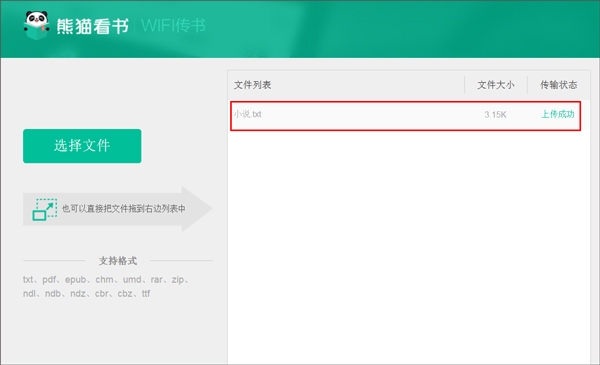Image resolution: width=600 pixels, height=365 pixels.
Task: Click the second line of formats starting ndl
Action: [86, 293]
